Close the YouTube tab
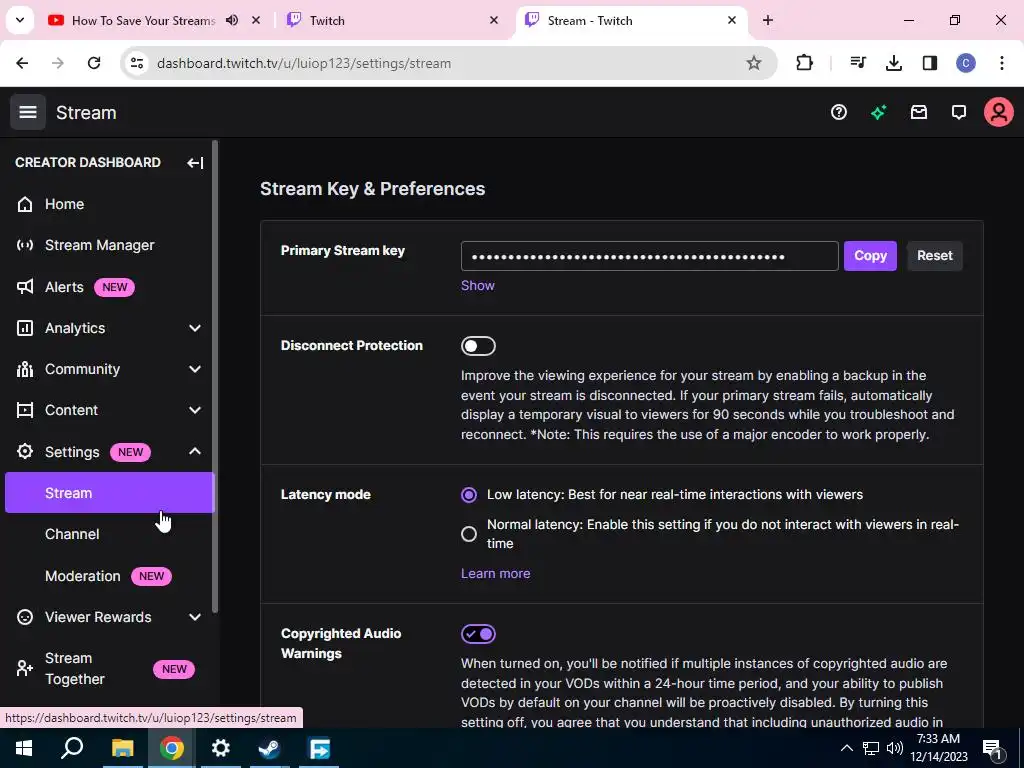The height and width of the screenshot is (768, 1024). 256,20
